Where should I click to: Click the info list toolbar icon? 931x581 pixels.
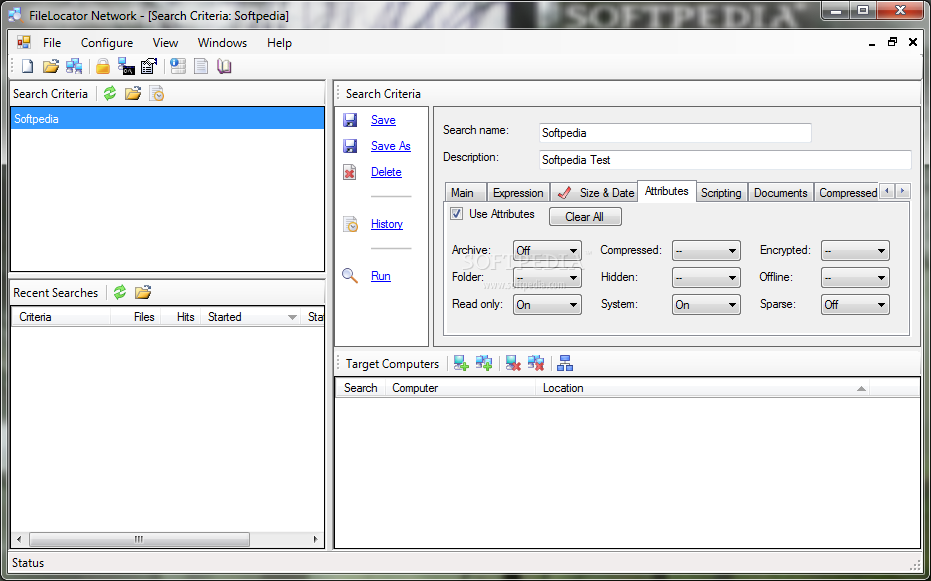pos(178,66)
